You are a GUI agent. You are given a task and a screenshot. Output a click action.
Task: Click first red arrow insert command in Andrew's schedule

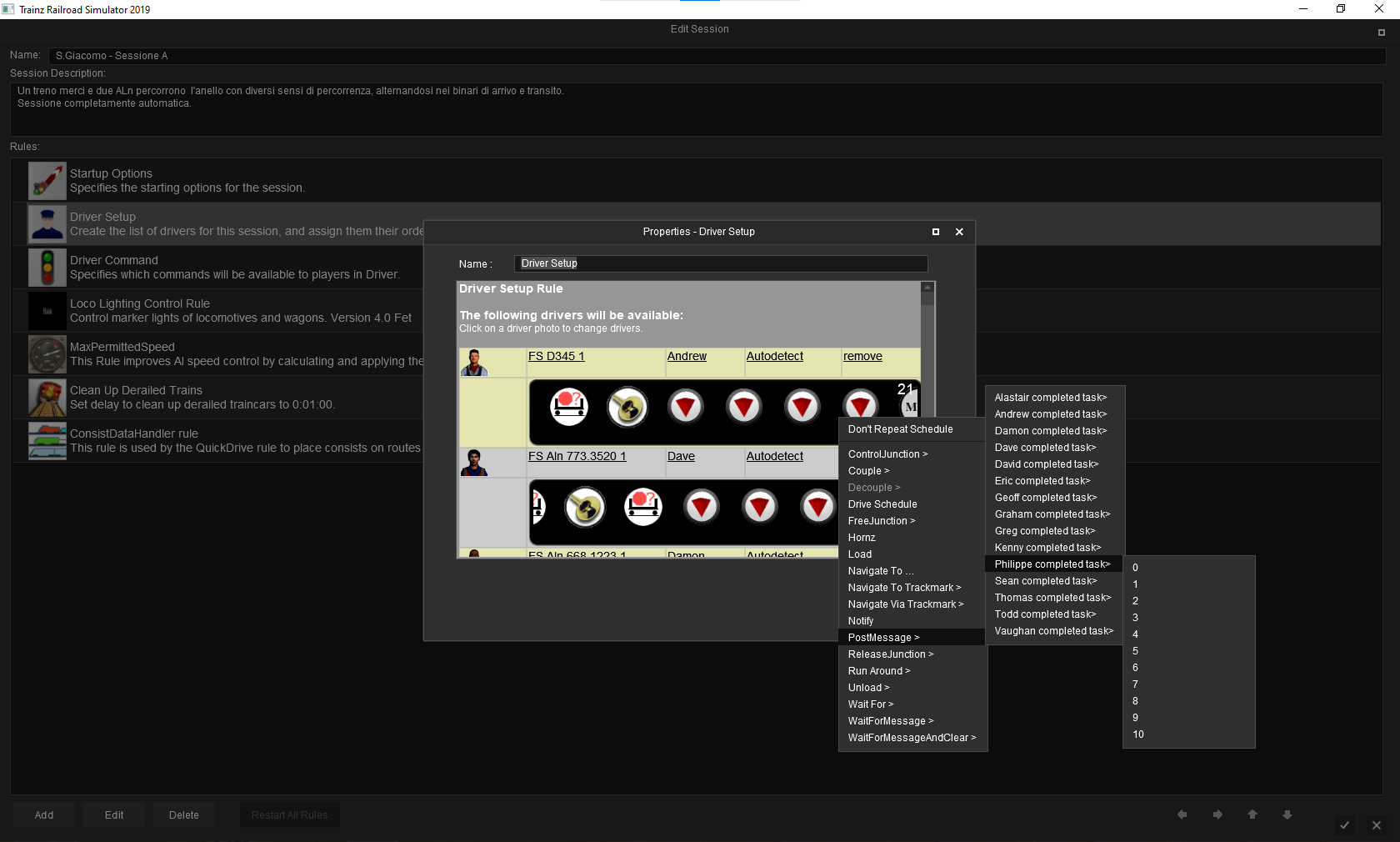686,407
